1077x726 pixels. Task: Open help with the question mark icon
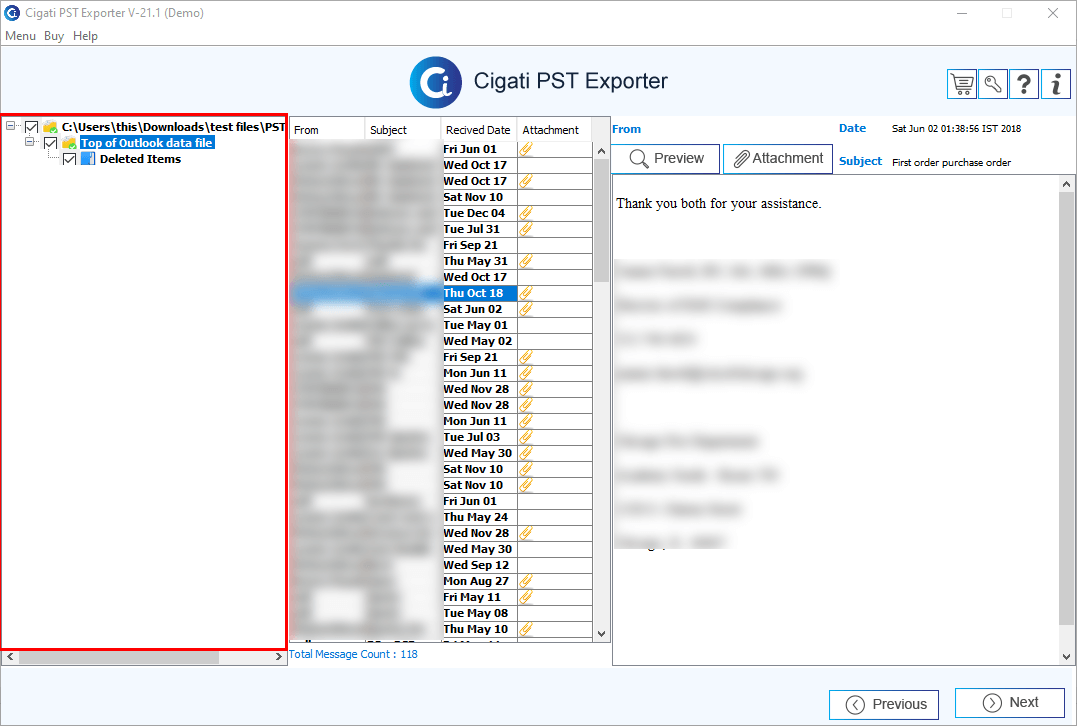click(1023, 84)
